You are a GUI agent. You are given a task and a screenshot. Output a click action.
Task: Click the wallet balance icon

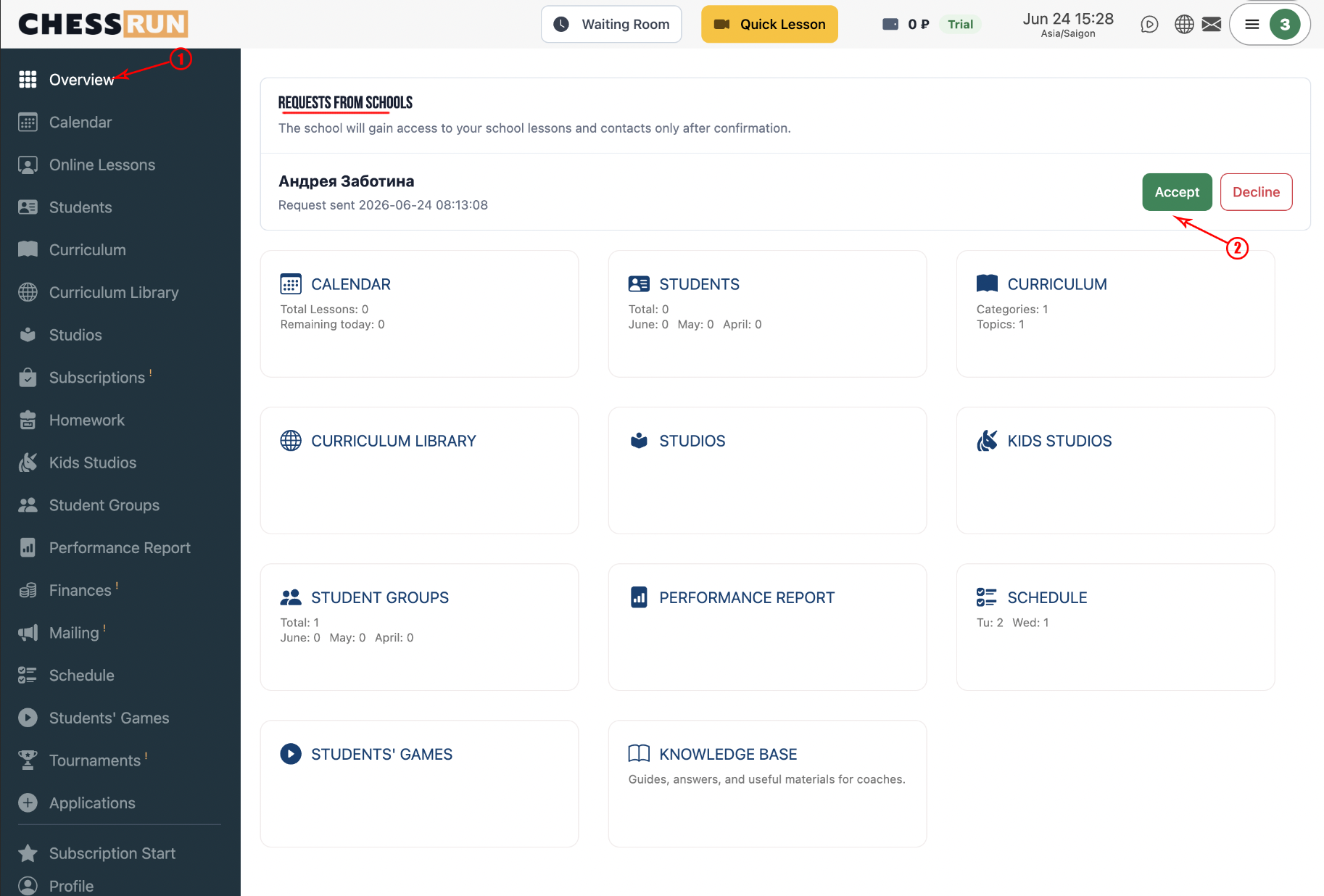890,24
